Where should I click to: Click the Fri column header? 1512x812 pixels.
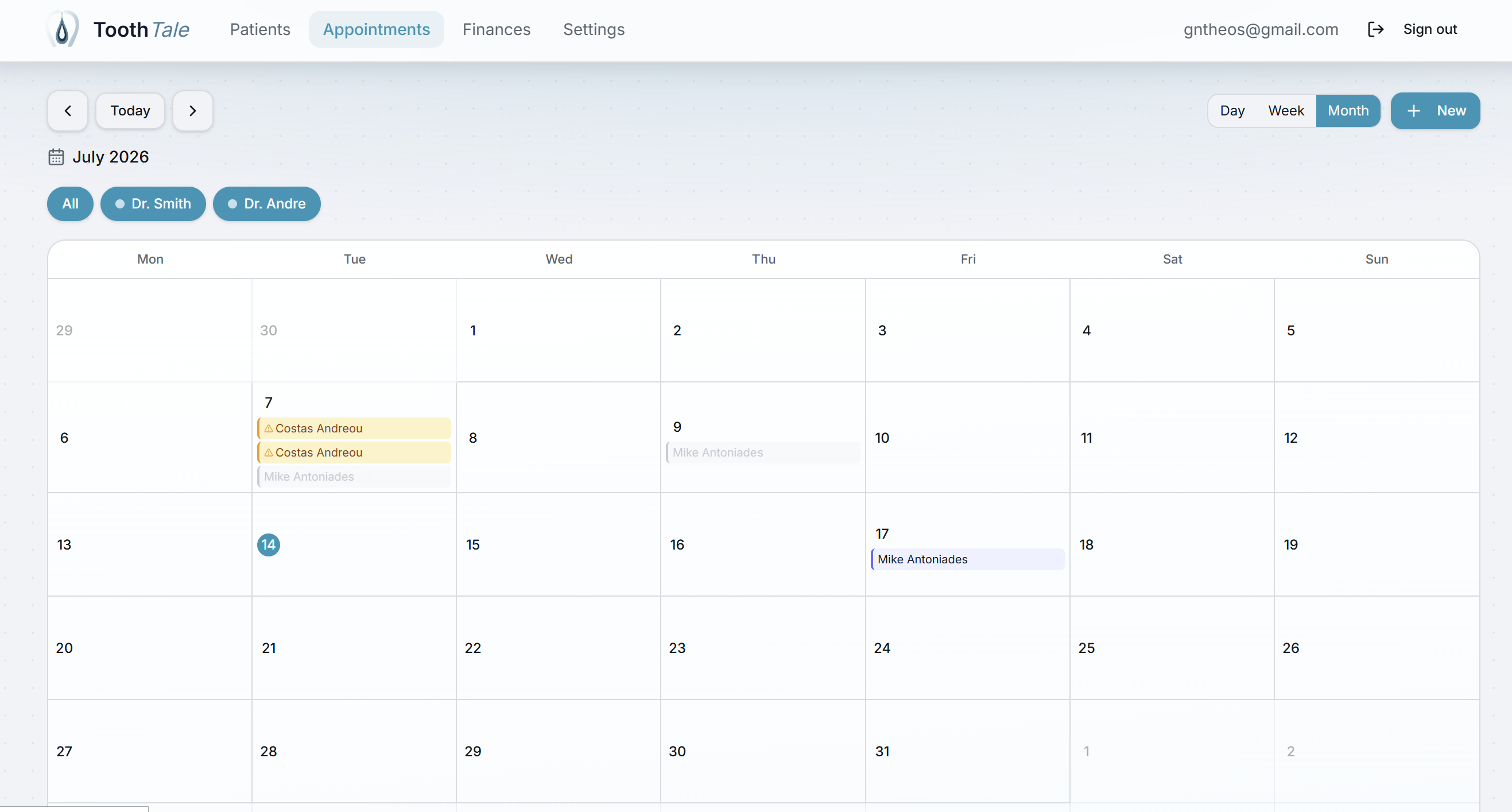pyautogui.click(x=968, y=259)
